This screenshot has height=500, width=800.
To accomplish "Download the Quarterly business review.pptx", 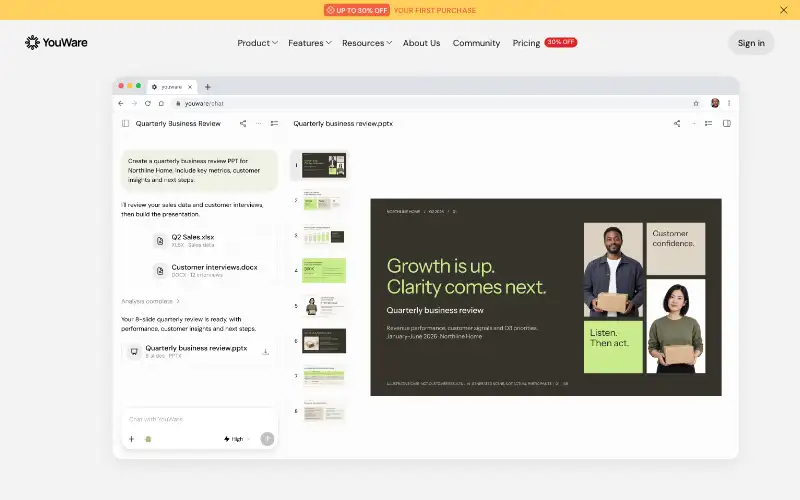I will click(x=265, y=352).
